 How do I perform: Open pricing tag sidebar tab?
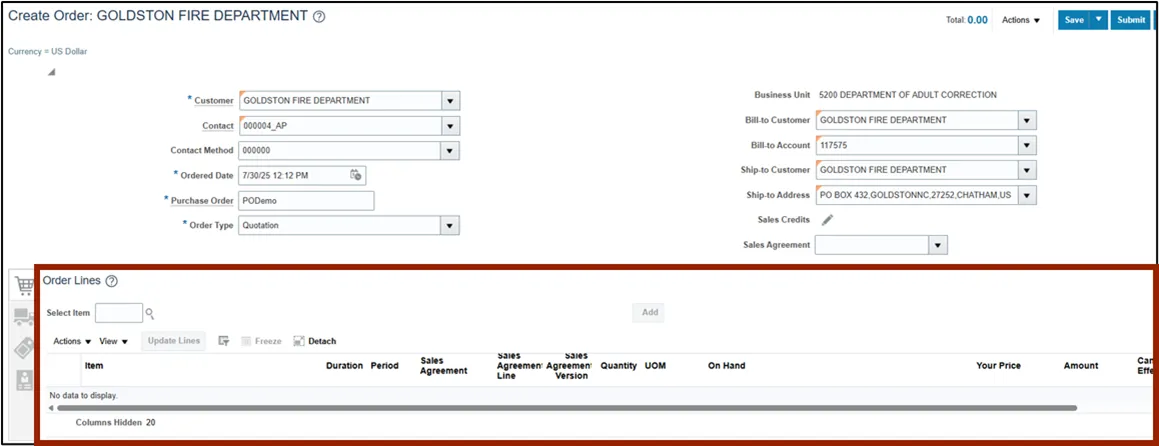[x=24, y=348]
